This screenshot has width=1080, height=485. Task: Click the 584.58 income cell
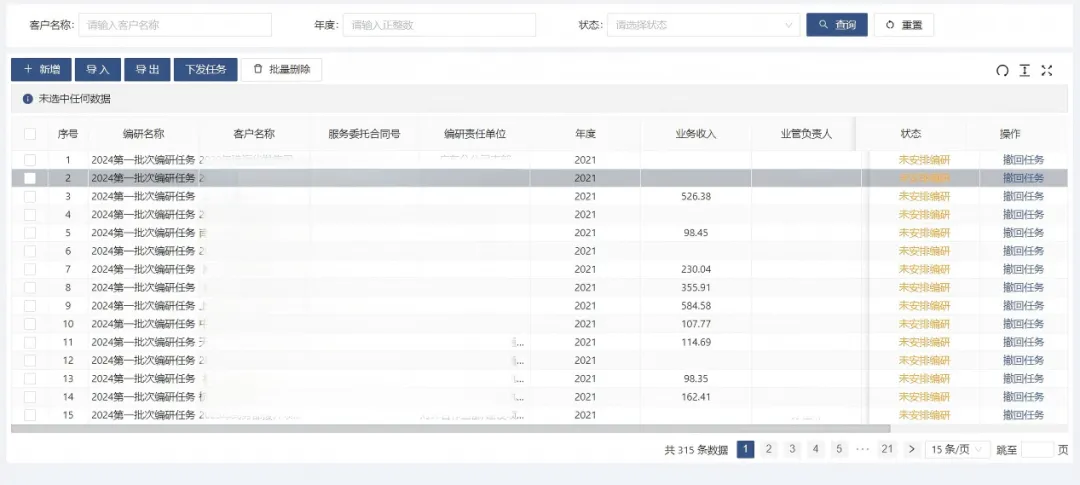[x=696, y=306]
